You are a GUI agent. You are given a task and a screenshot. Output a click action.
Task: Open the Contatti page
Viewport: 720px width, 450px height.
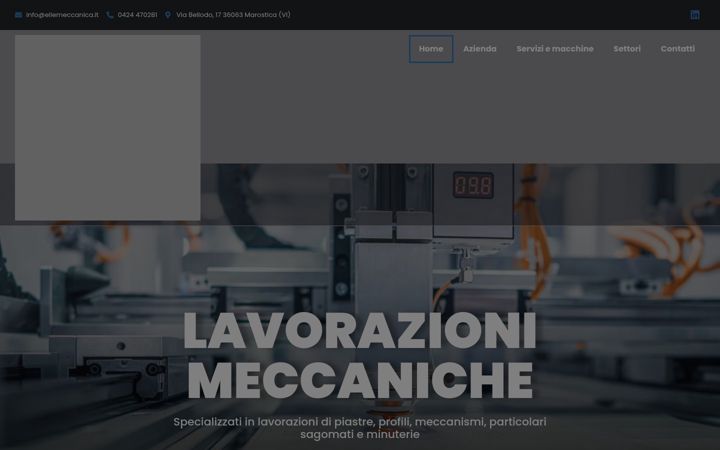point(677,49)
